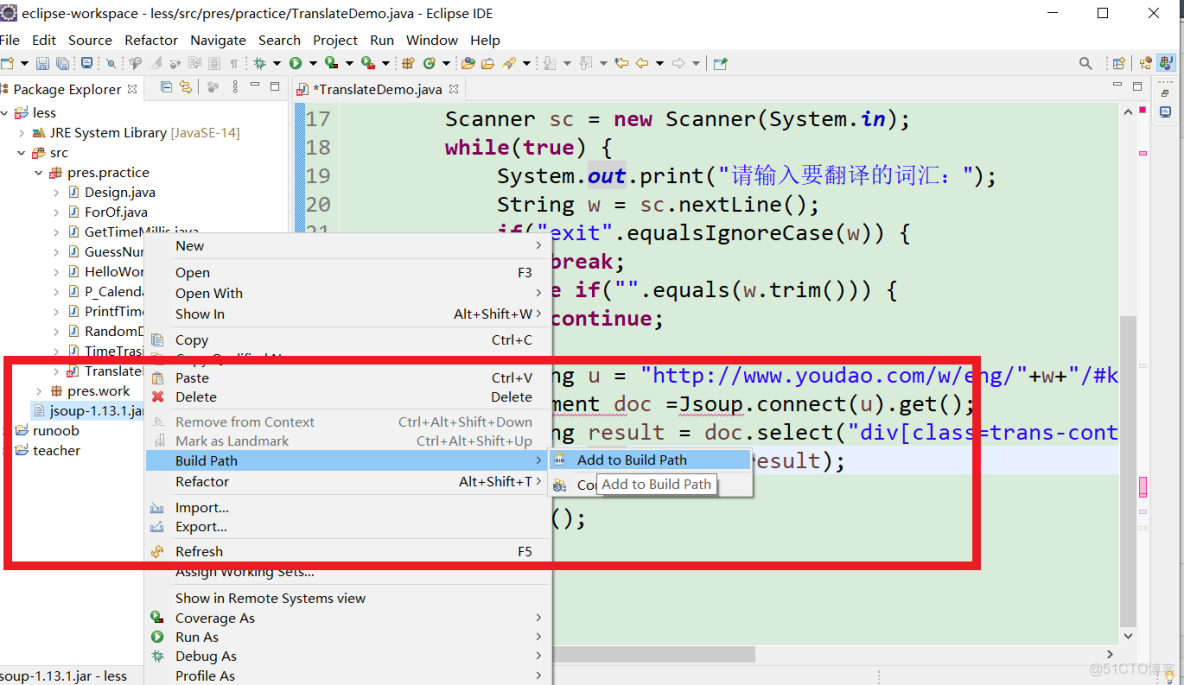Click the editor vertical scrollbar thumb
The height and width of the screenshot is (685, 1184).
1128,470
